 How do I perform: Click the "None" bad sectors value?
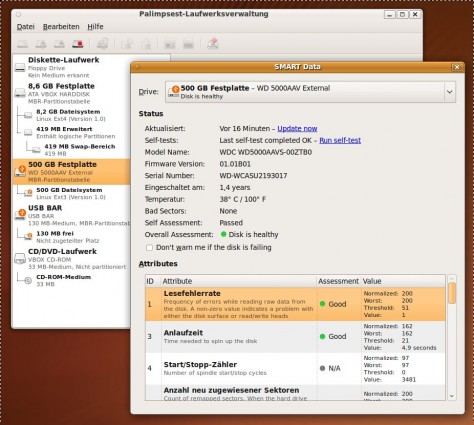pos(228,211)
